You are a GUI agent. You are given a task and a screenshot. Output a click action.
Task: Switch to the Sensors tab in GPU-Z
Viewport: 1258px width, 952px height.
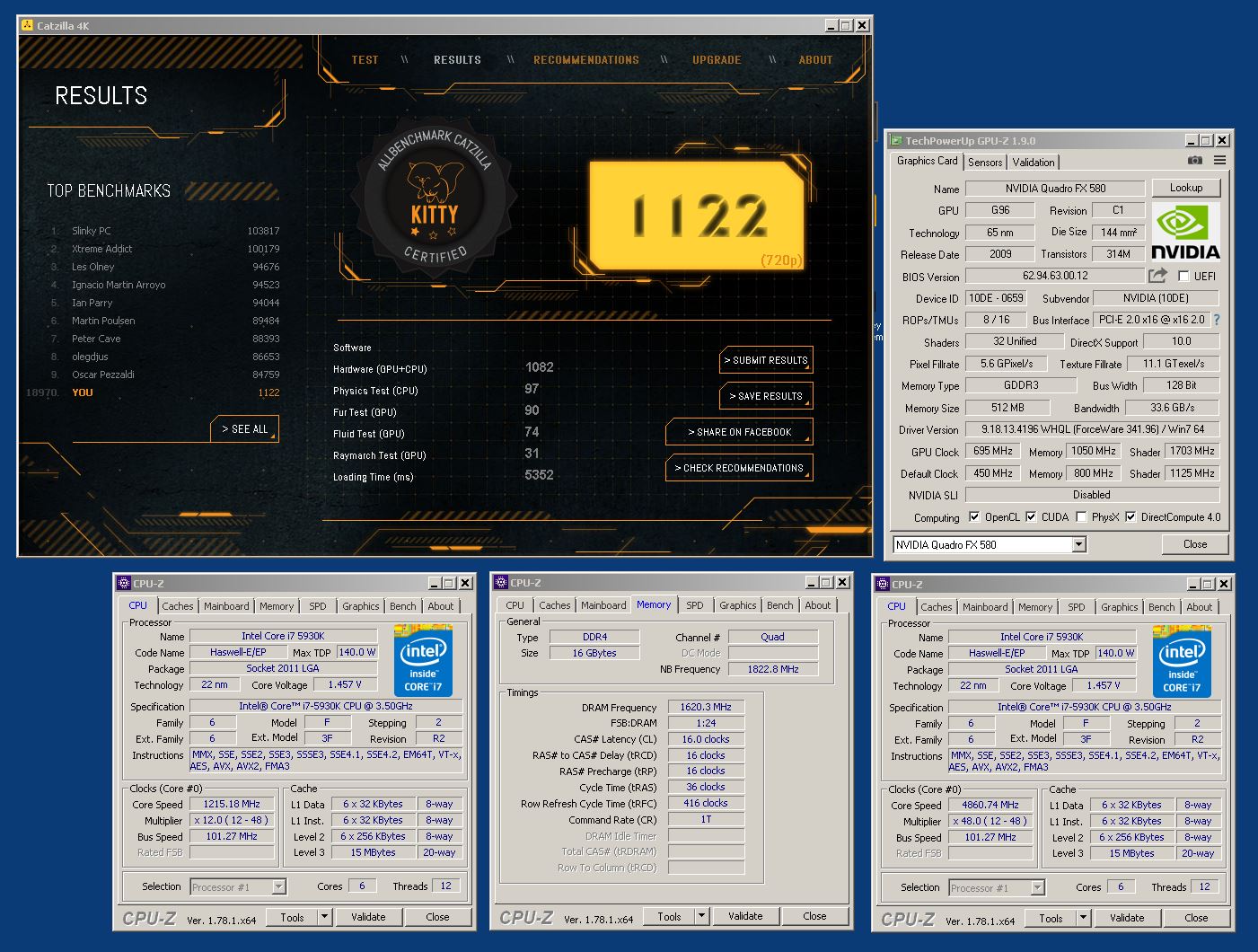click(985, 163)
